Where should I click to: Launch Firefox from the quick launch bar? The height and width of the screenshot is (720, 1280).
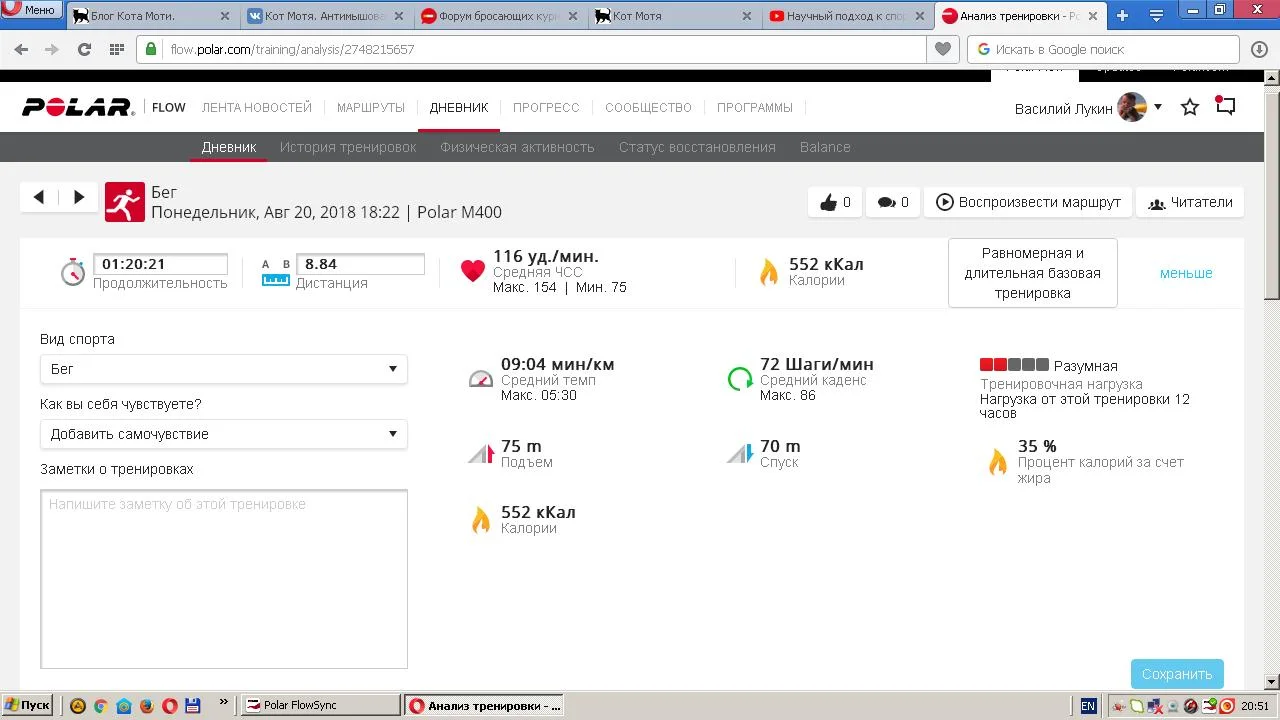(147, 705)
